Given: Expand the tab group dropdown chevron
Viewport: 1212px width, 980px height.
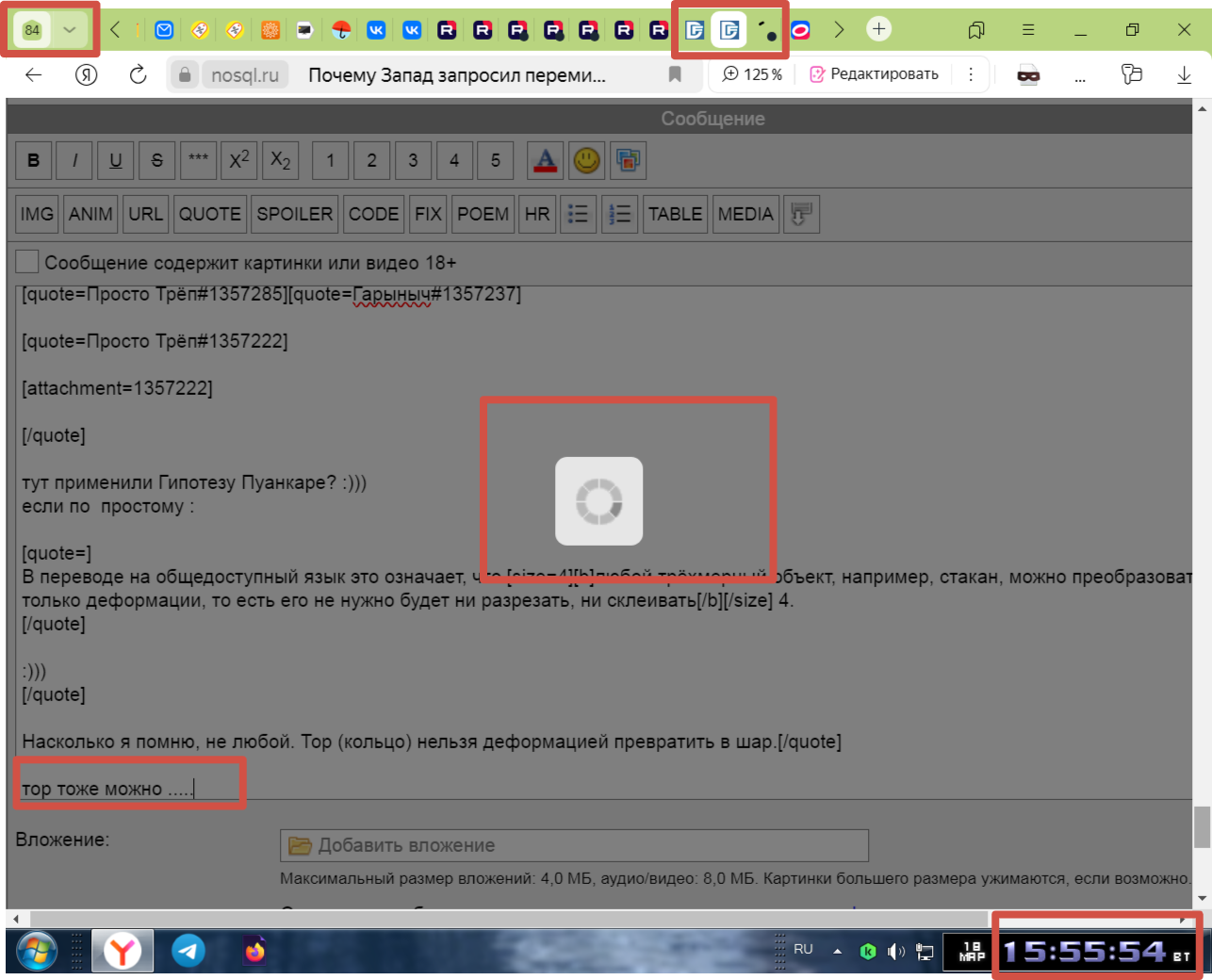Looking at the screenshot, I should point(69,30).
